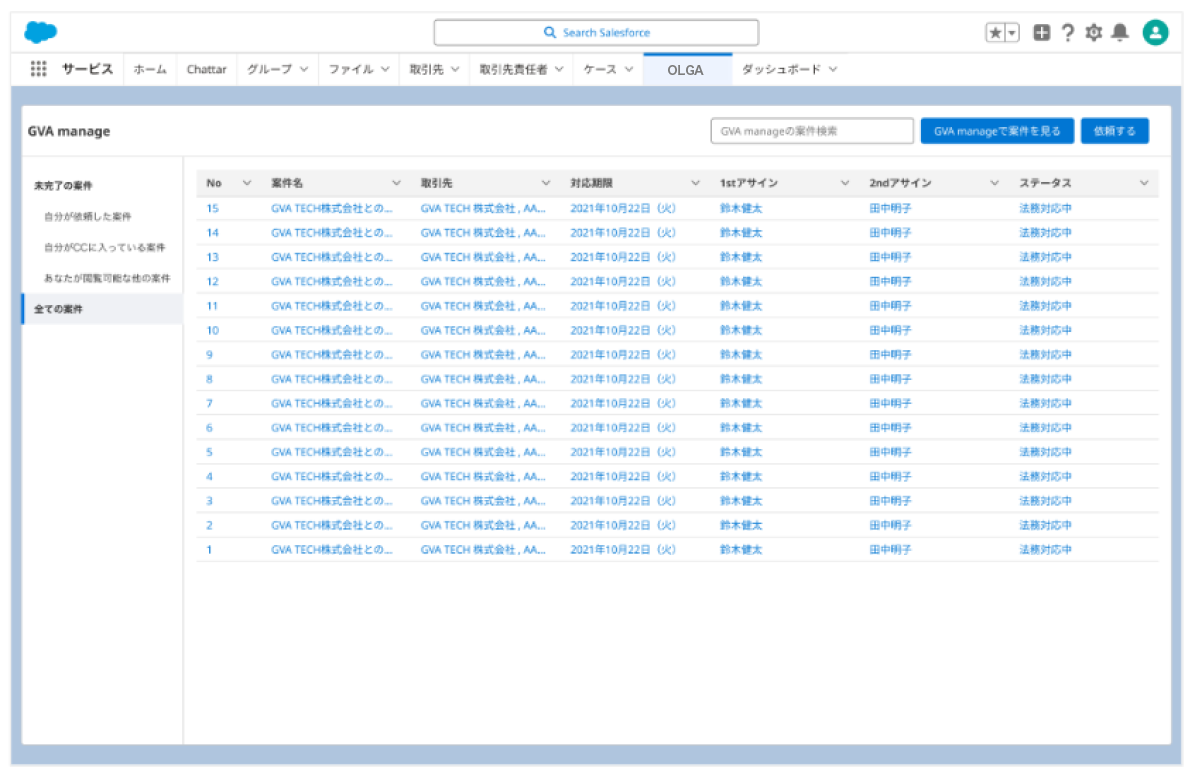Open the 取引先 link in row 11
This screenshot has height=781, width=1195.
click(483, 306)
